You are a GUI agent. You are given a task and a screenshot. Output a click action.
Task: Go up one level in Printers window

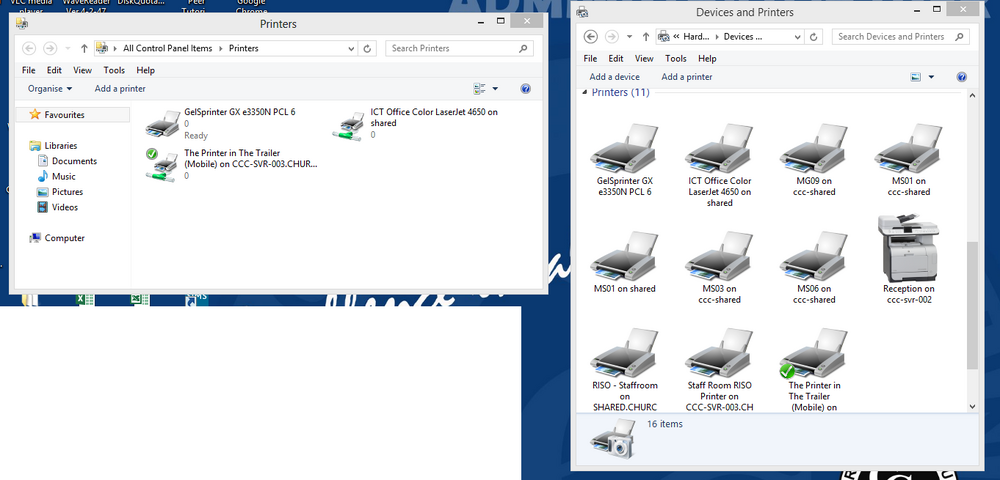click(84, 48)
